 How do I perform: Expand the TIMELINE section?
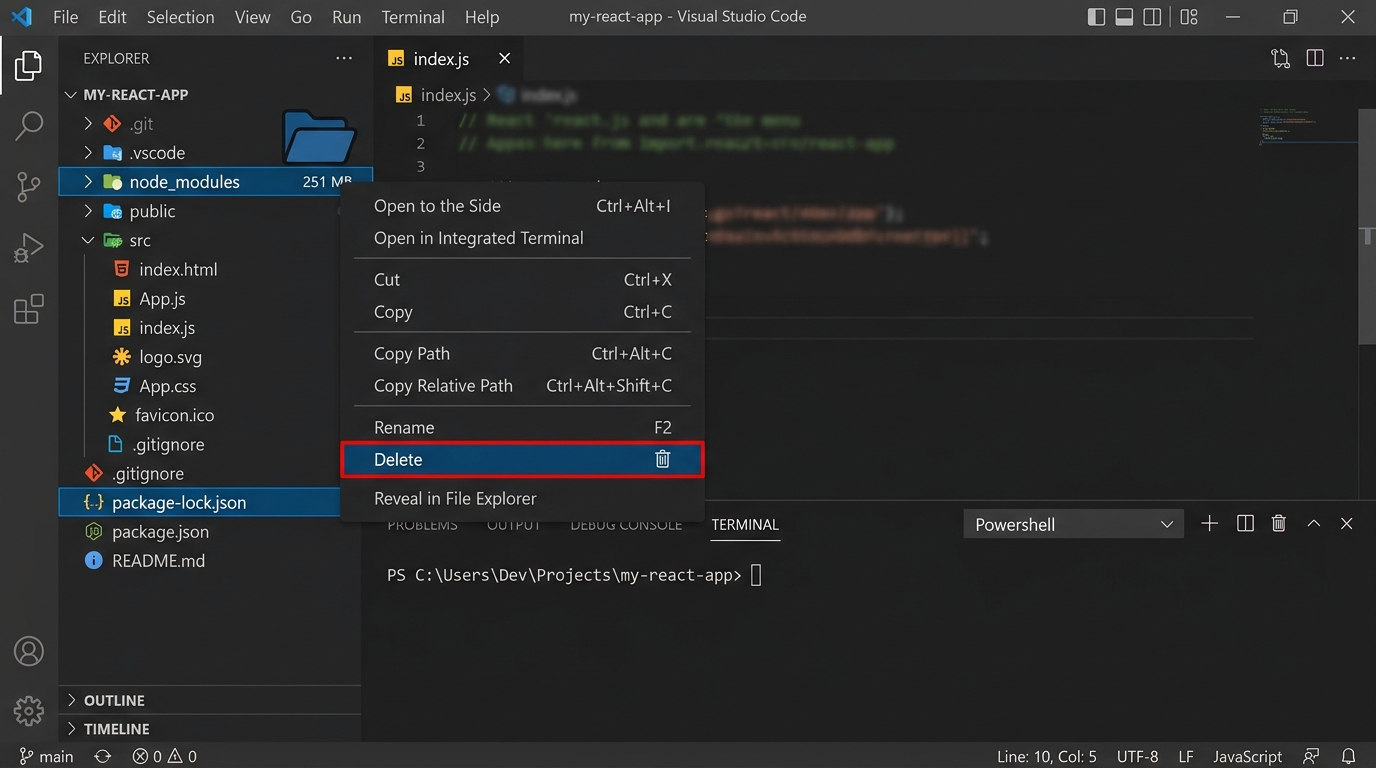(210, 729)
